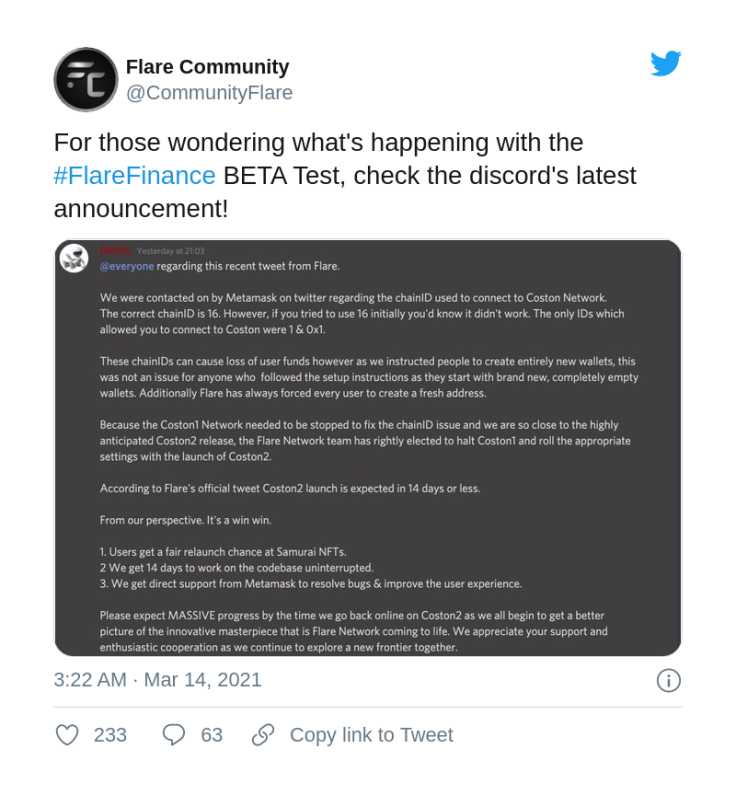Open the tweet timestamp 3:22 AM Mar 14, 2021
The width and height of the screenshot is (736, 795).
pyautogui.click(x=158, y=680)
